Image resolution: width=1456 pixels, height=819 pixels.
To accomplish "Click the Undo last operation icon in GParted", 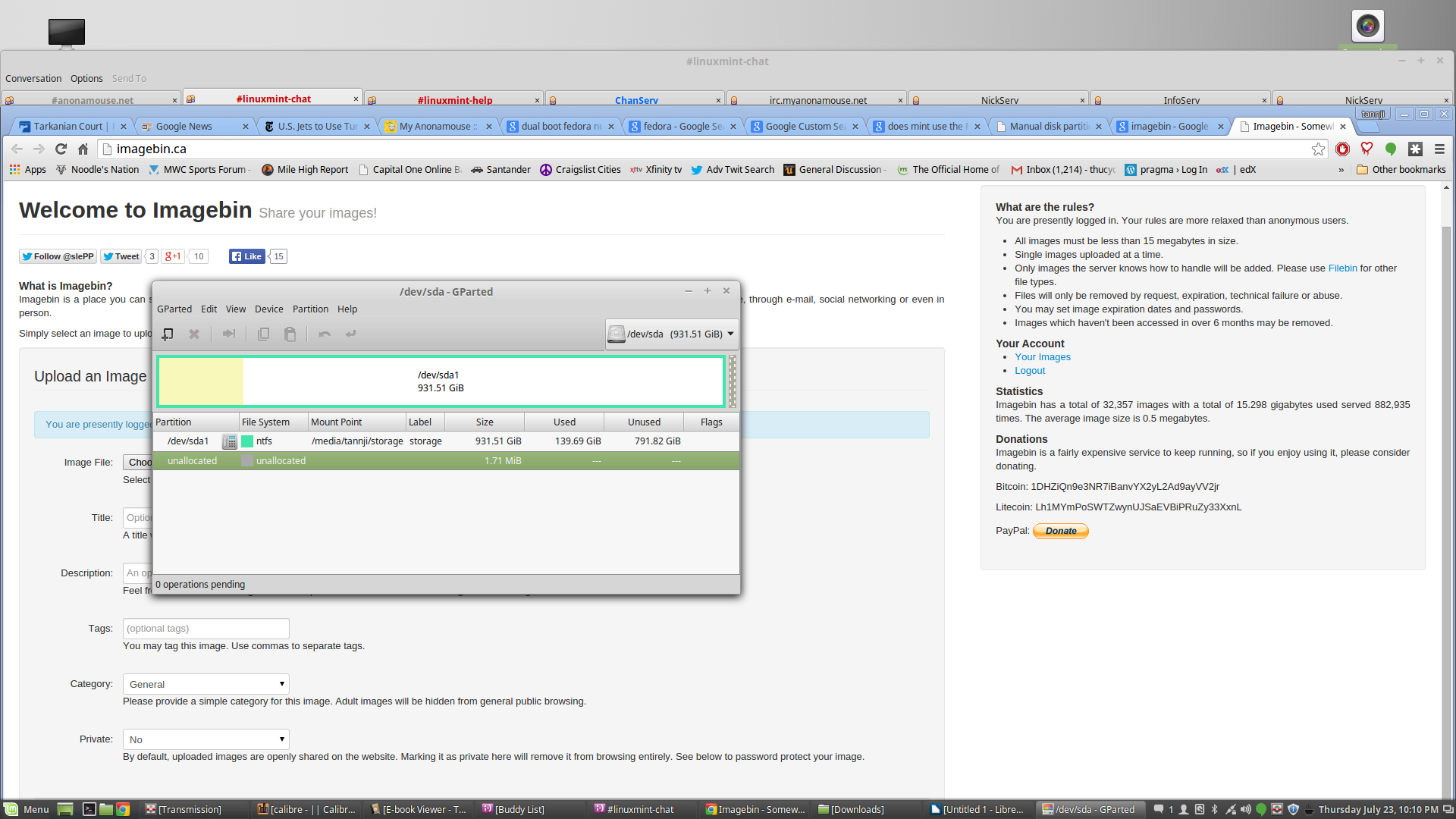I will (x=325, y=334).
